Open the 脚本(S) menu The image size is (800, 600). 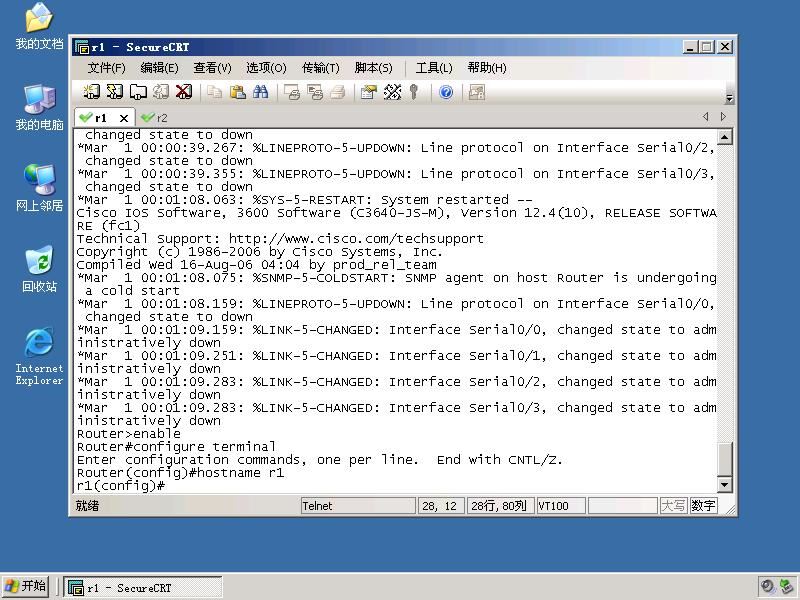coord(373,68)
